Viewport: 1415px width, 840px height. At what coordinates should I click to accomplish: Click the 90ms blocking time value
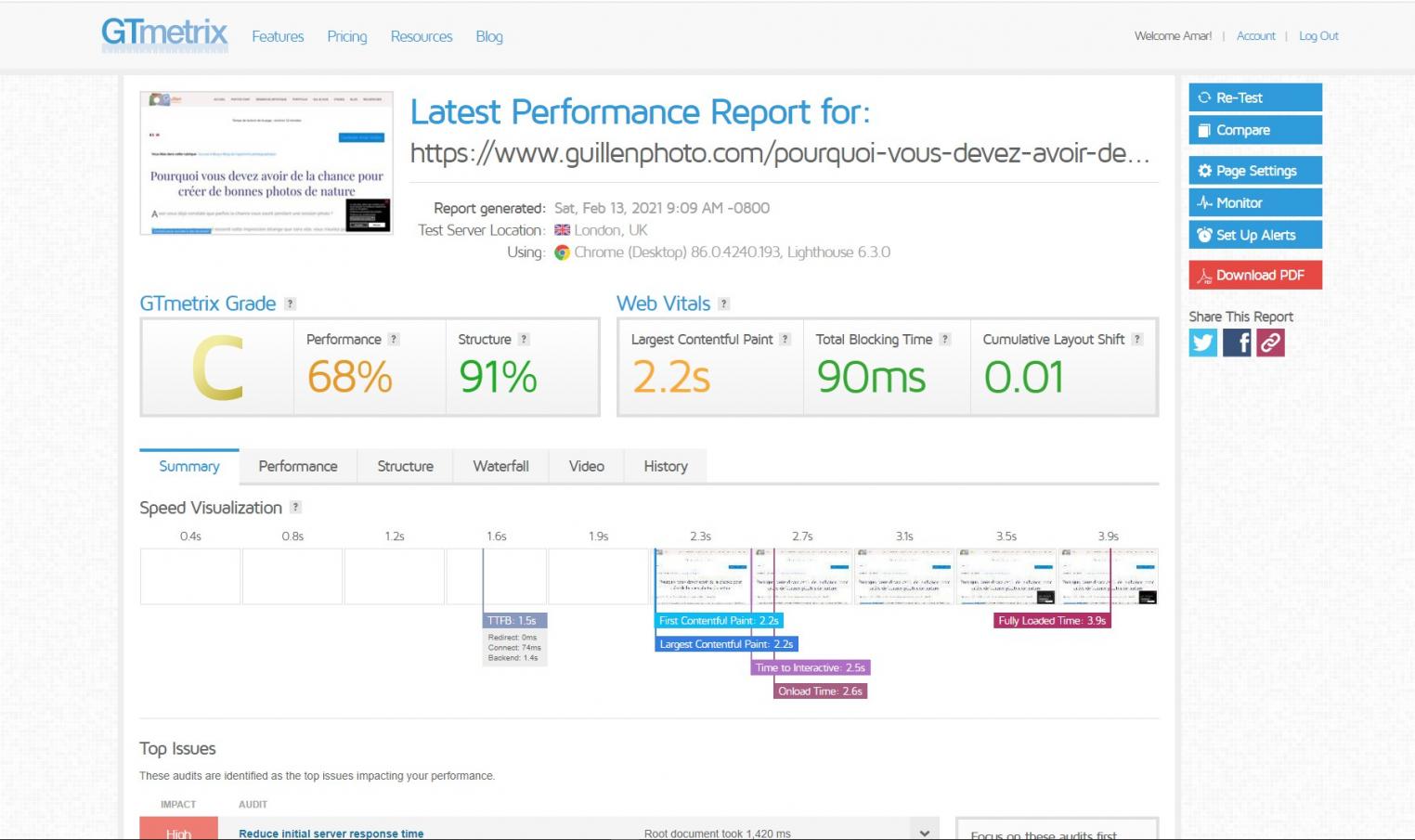[871, 378]
